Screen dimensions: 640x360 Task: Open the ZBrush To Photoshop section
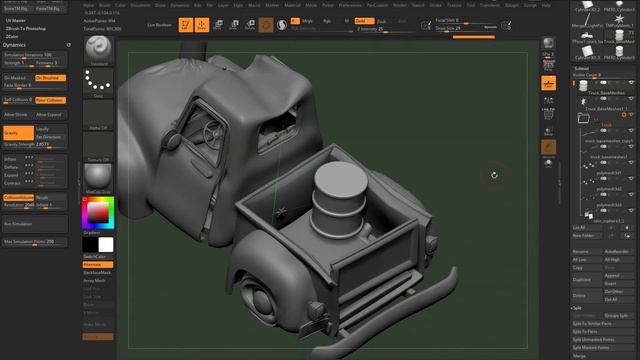click(26, 29)
